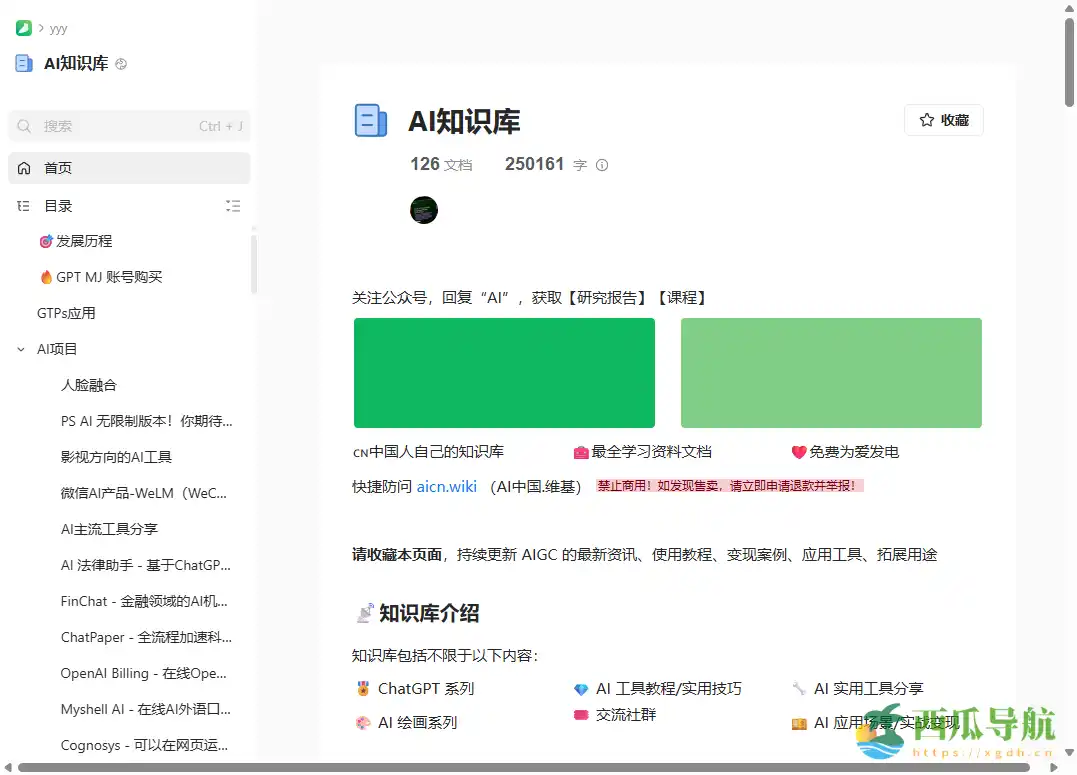Click the notebook icon beside sidebar AI知识库 title
Viewport: 1077px width, 775px height.
tap(23, 63)
